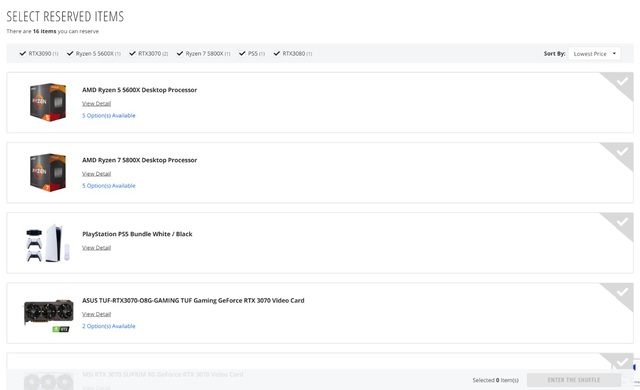The image size is (640, 390).
Task: Click the ASUS TUF-RTX3070-O8G-GAMING title text
Action: (x=193, y=300)
